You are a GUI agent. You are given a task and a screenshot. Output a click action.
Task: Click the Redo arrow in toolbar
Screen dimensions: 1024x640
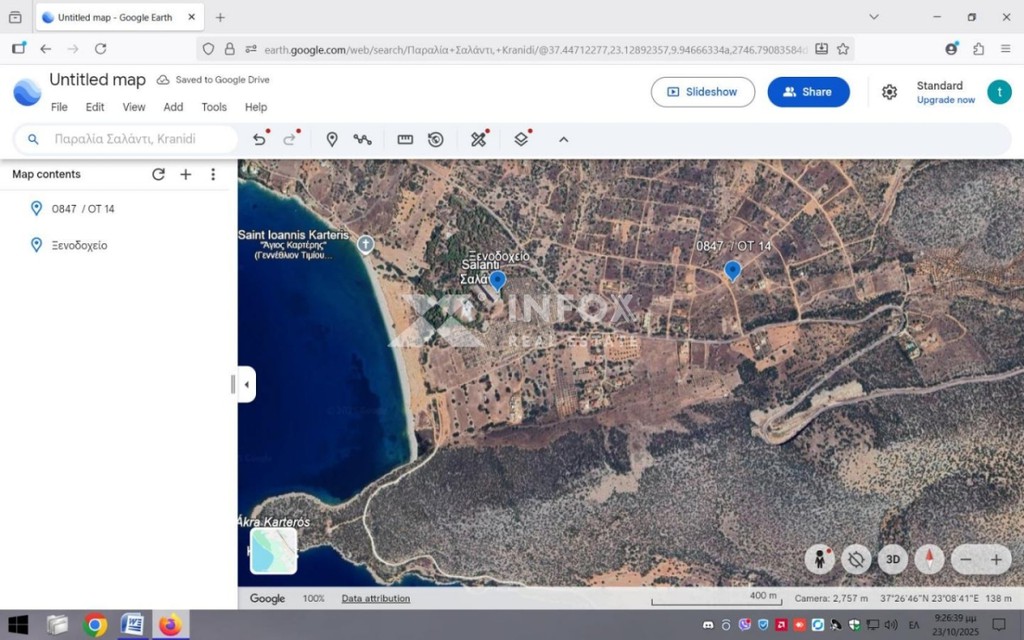point(289,139)
